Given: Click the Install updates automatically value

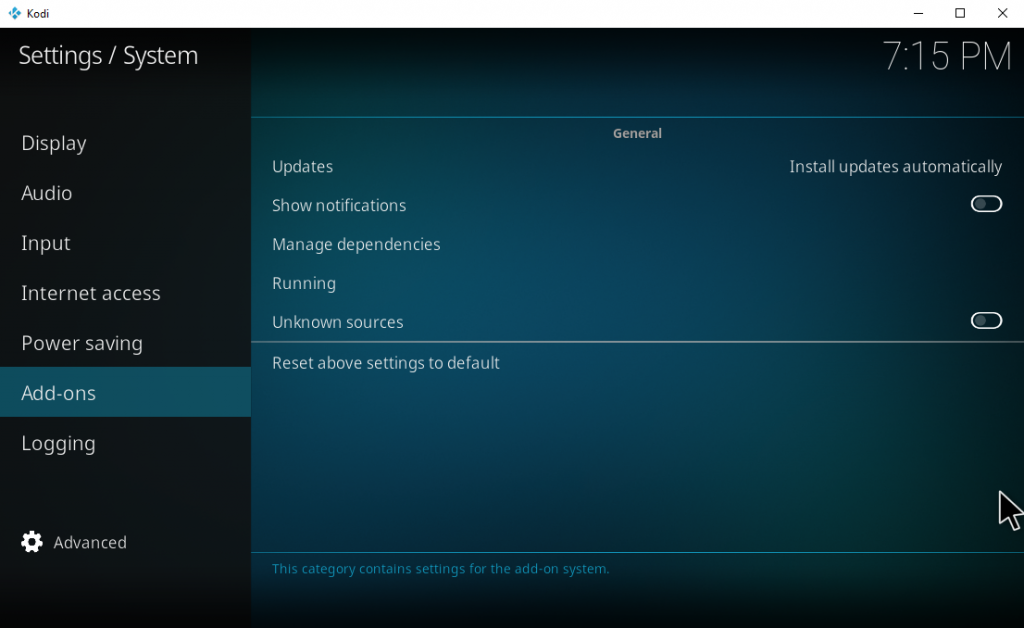Looking at the screenshot, I should (895, 166).
